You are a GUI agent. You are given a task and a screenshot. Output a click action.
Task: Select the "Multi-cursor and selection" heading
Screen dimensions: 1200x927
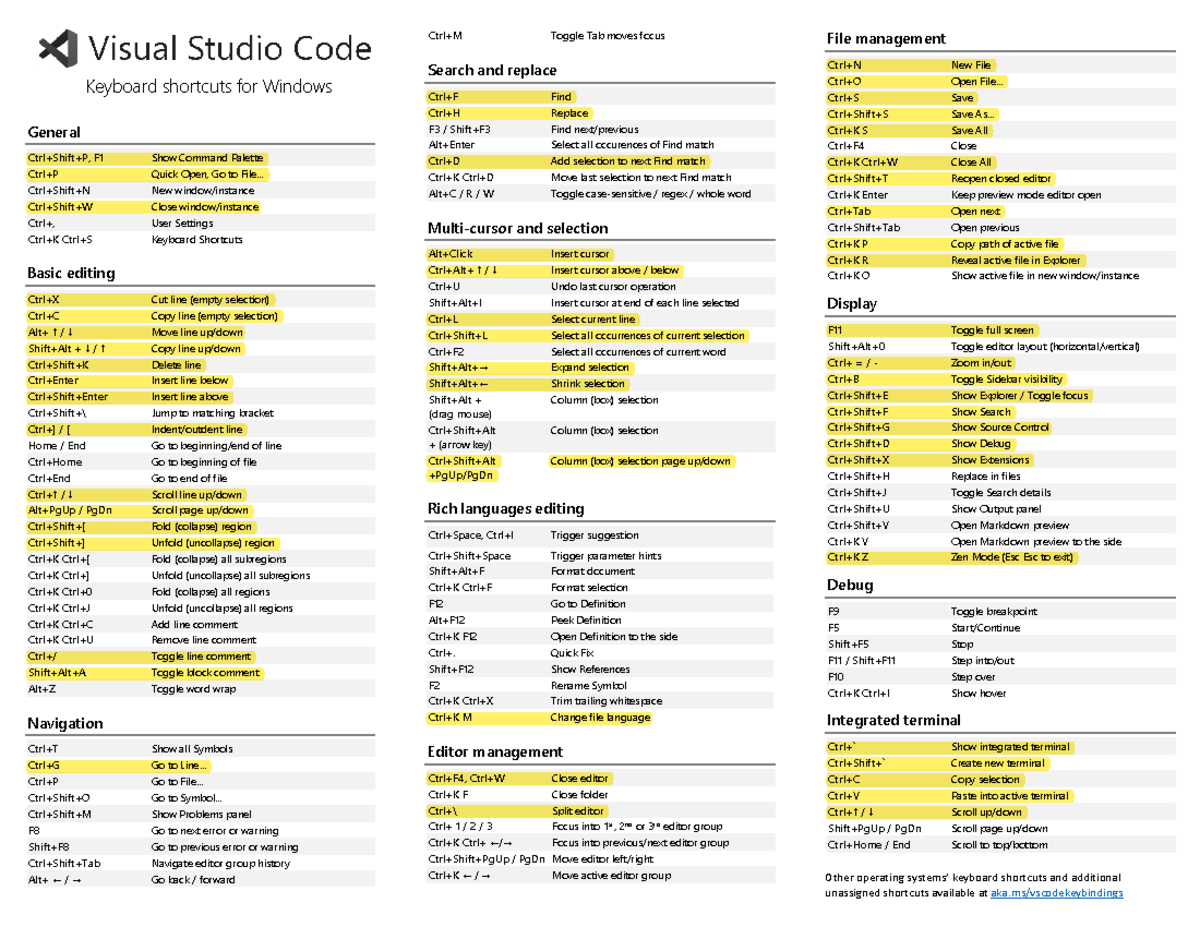(x=518, y=228)
